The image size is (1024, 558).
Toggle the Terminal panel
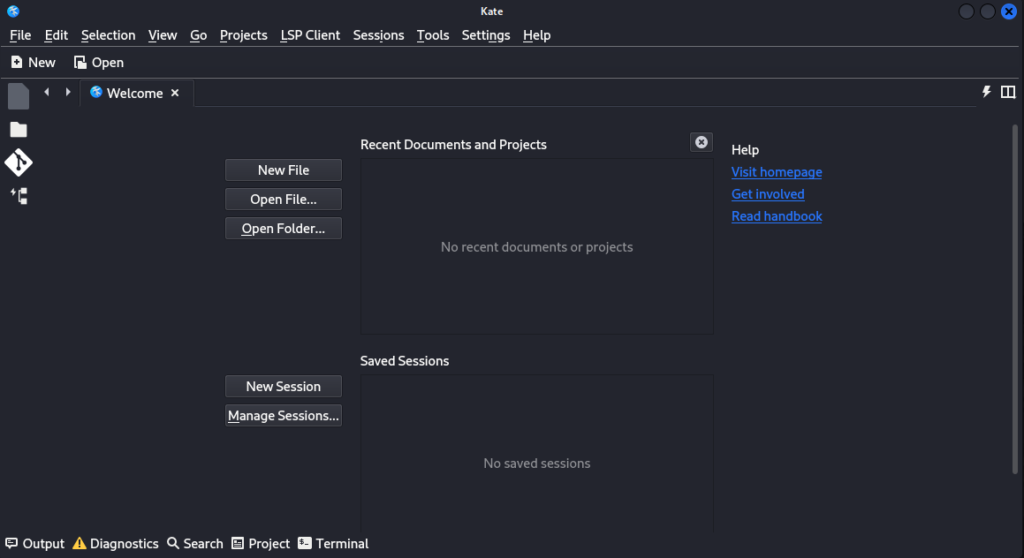click(333, 544)
